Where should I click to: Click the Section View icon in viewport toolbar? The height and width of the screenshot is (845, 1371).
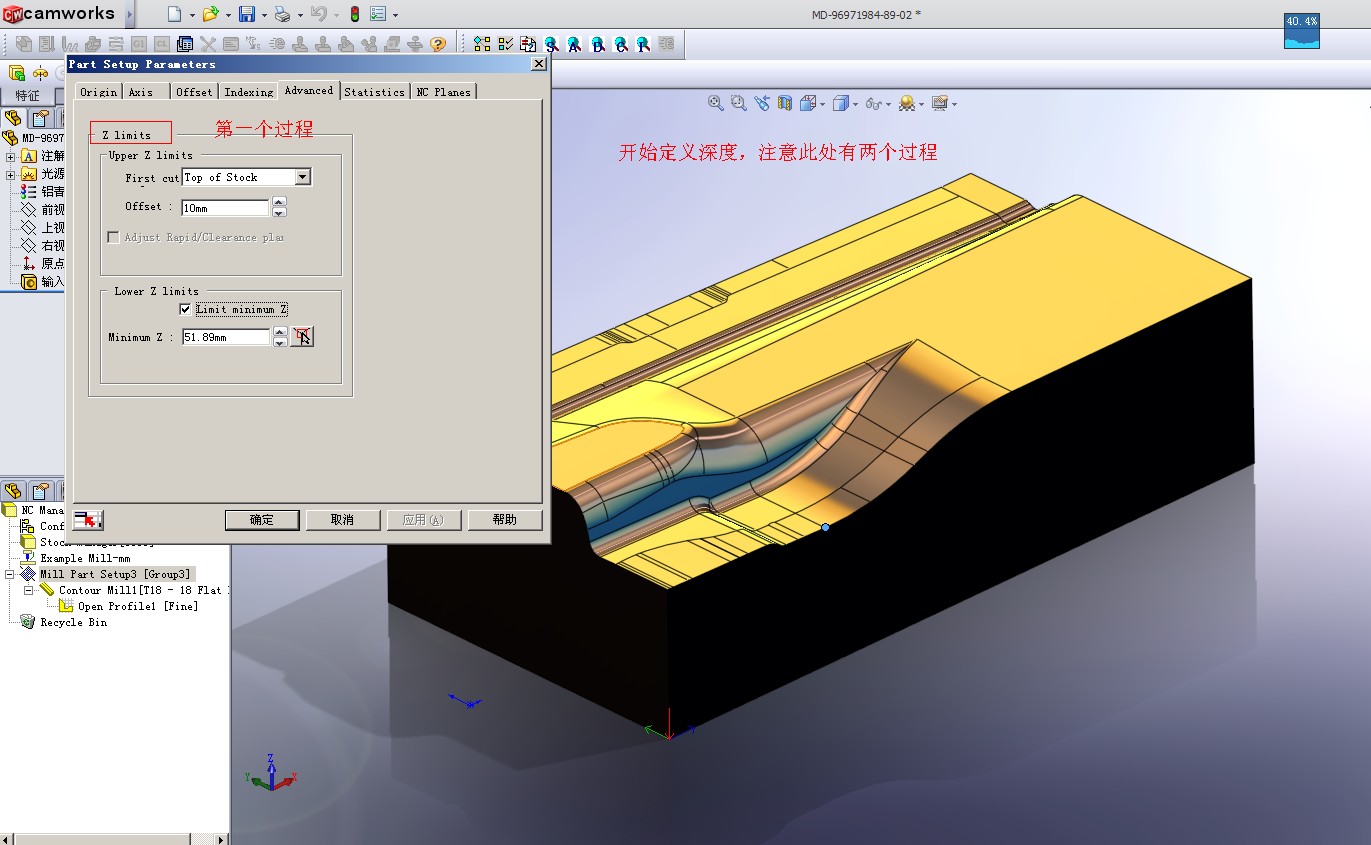pyautogui.click(x=785, y=102)
